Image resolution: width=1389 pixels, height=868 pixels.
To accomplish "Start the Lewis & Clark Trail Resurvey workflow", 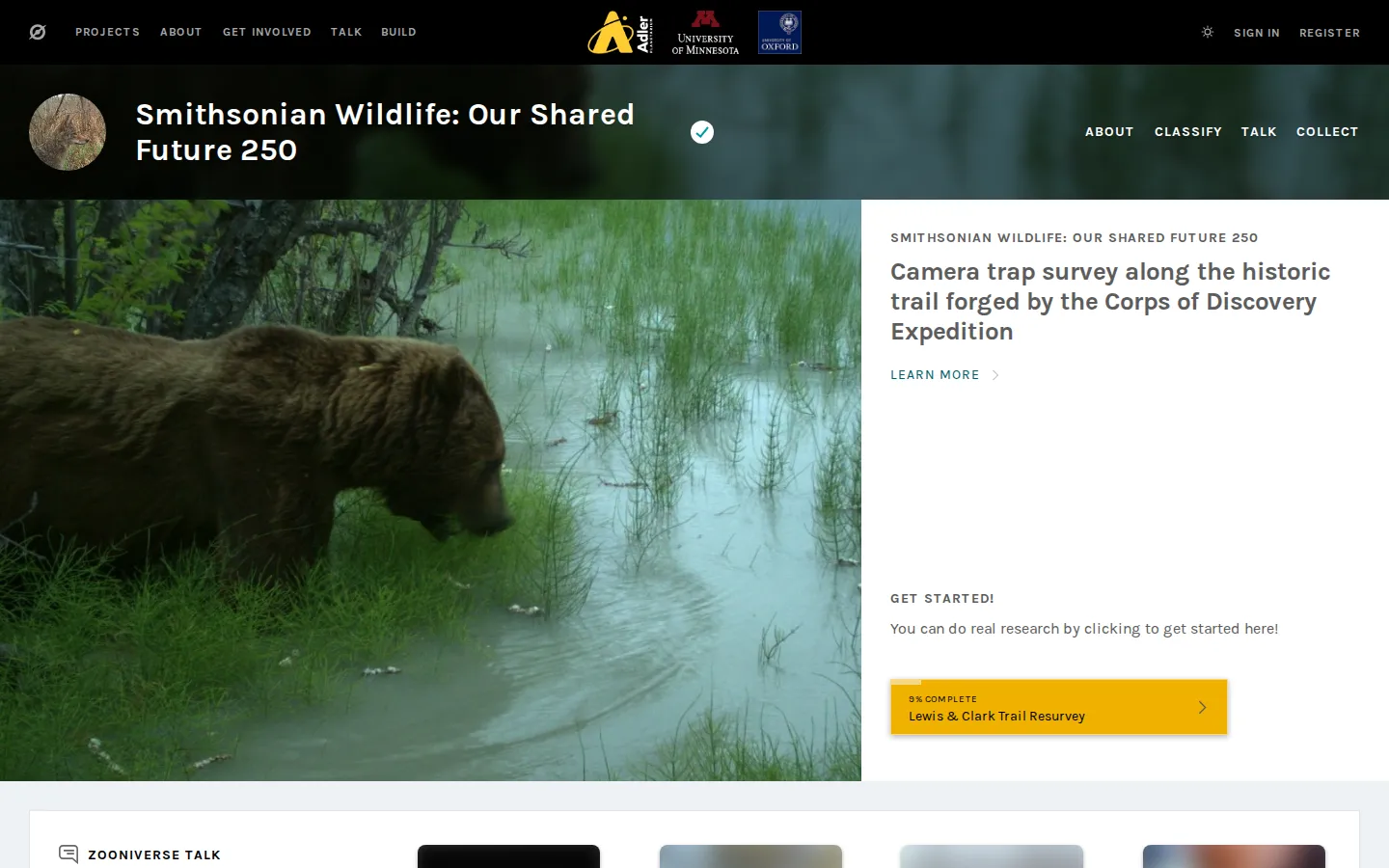I will [1058, 707].
